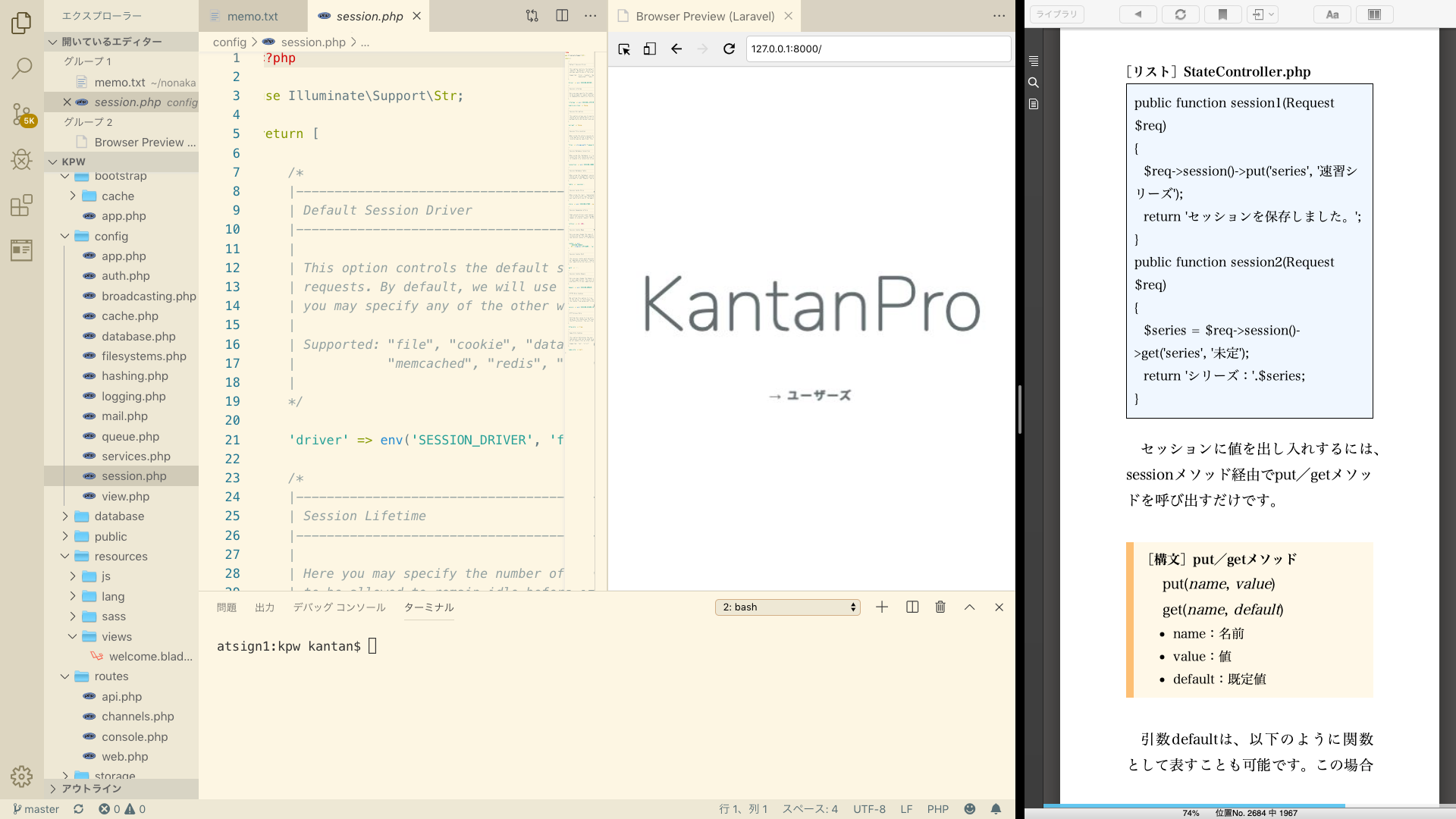Close the session.php editor tab

(416, 16)
